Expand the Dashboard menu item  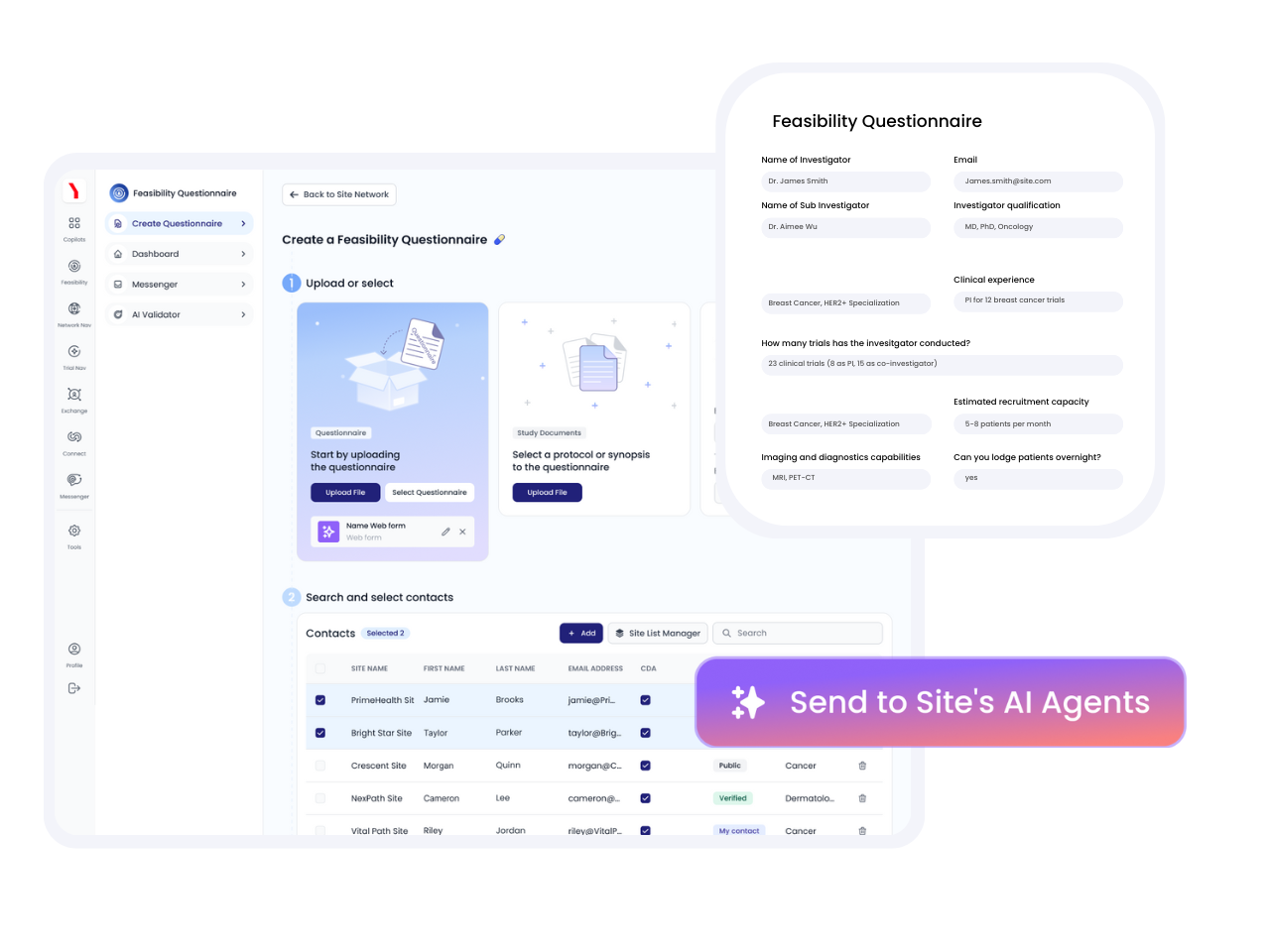pos(179,253)
